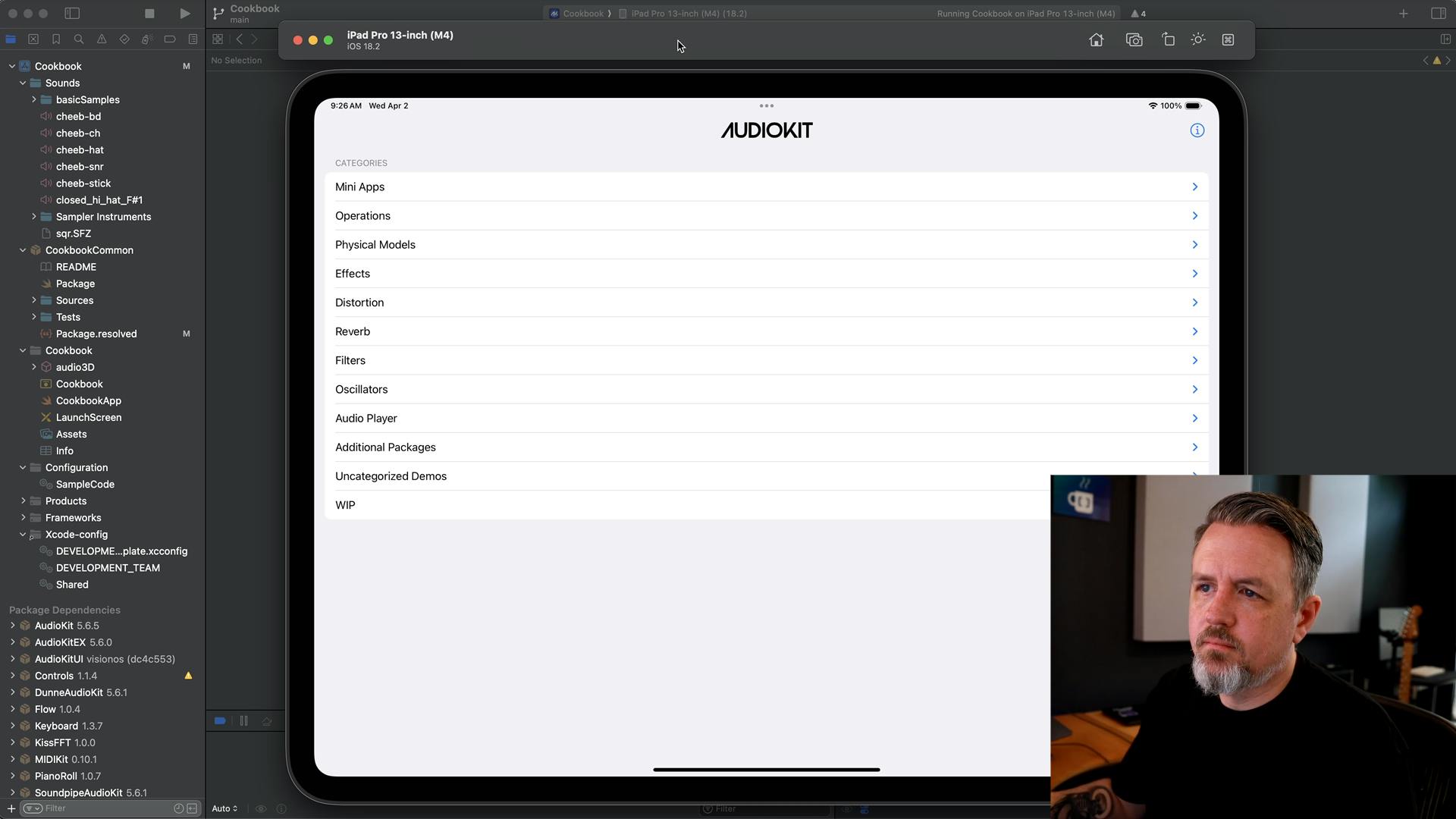Click the warnings count in the activity bar
The image size is (1456, 819).
(x=1138, y=14)
